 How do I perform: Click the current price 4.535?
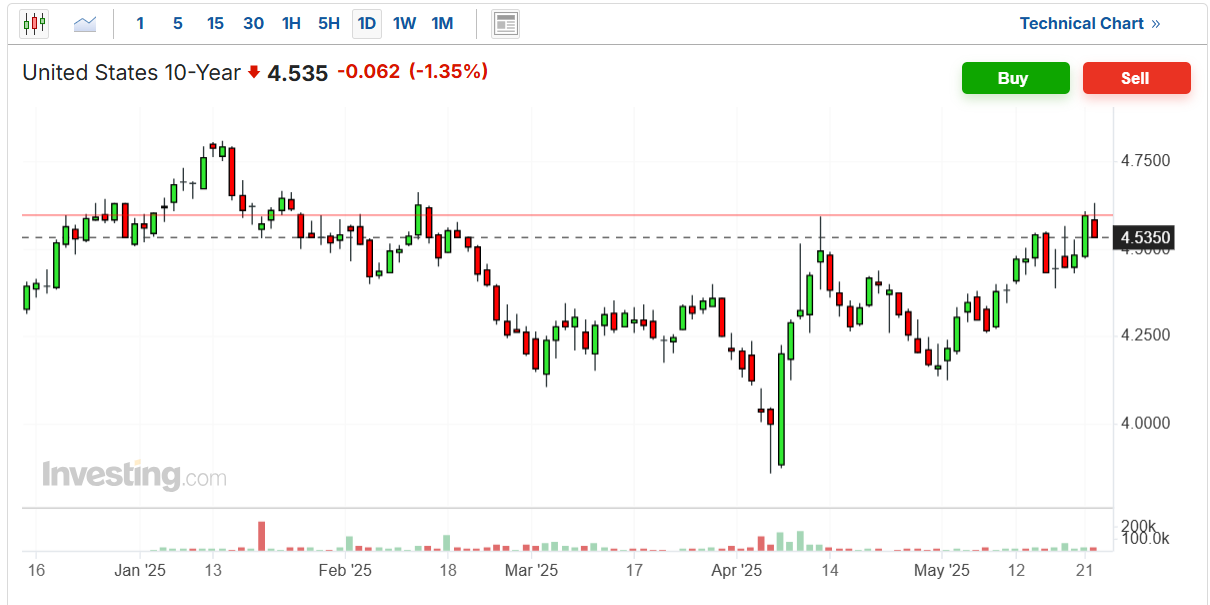(x=297, y=72)
